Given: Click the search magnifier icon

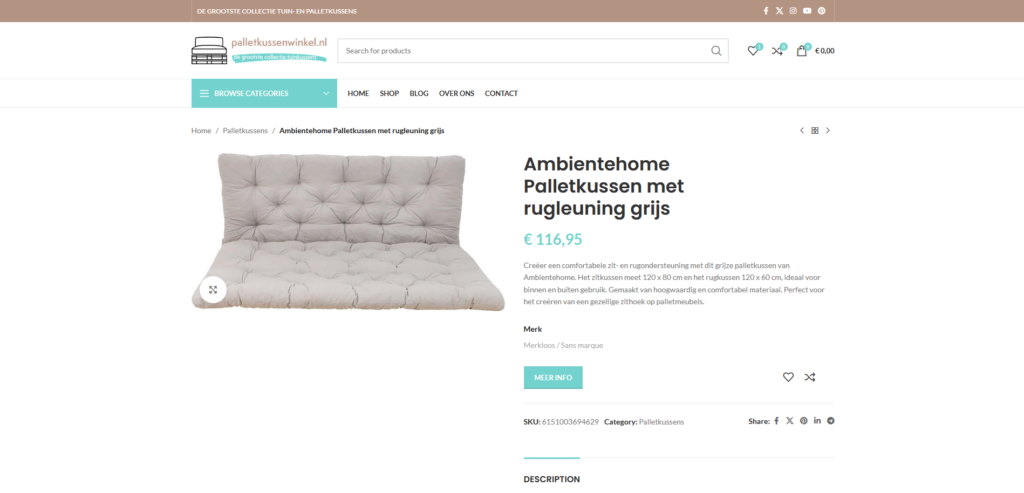Looking at the screenshot, I should pyautogui.click(x=716, y=51).
